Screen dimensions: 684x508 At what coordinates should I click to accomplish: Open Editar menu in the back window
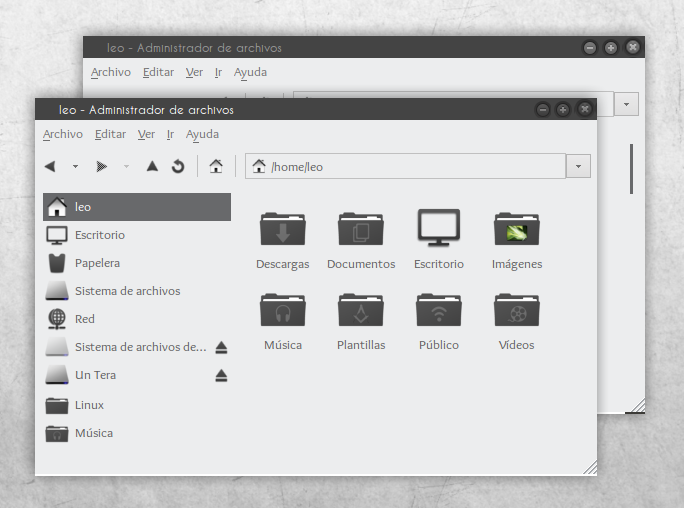coord(158,72)
